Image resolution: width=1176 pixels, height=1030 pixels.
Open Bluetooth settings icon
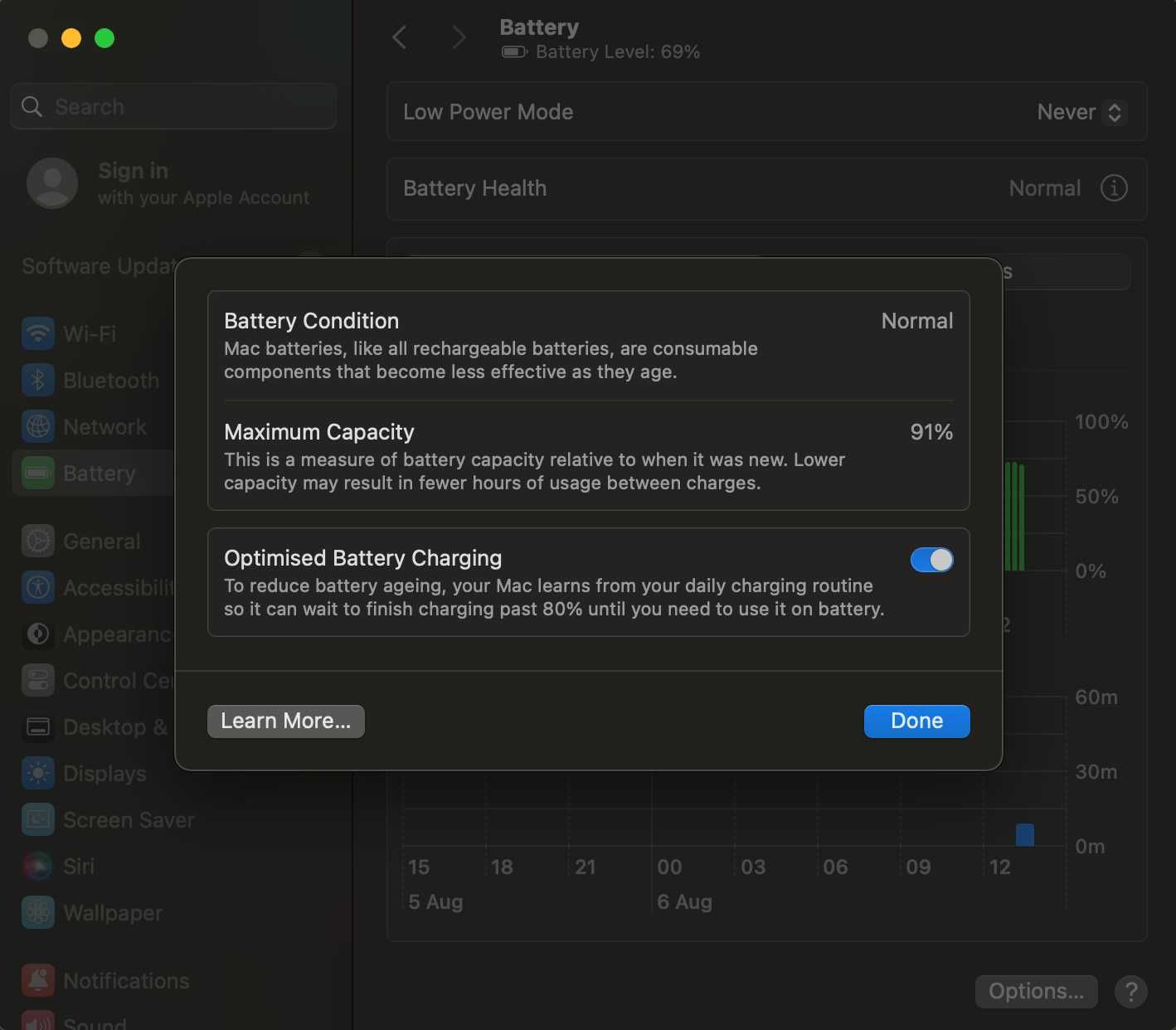pos(37,380)
